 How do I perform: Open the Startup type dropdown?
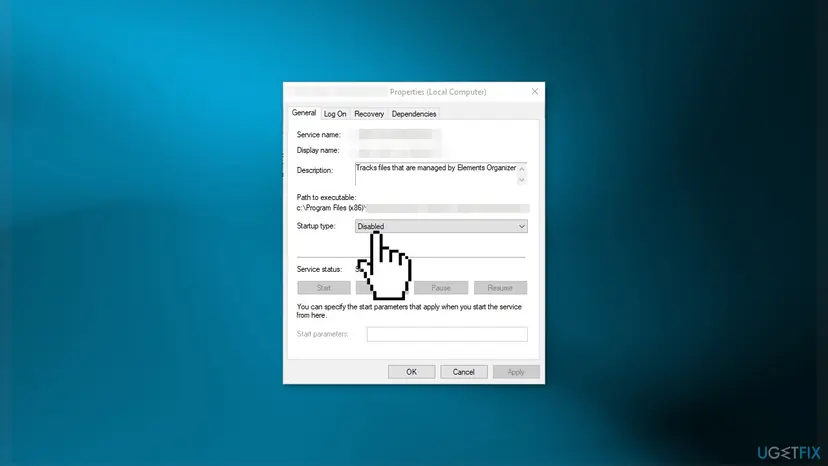point(441,226)
